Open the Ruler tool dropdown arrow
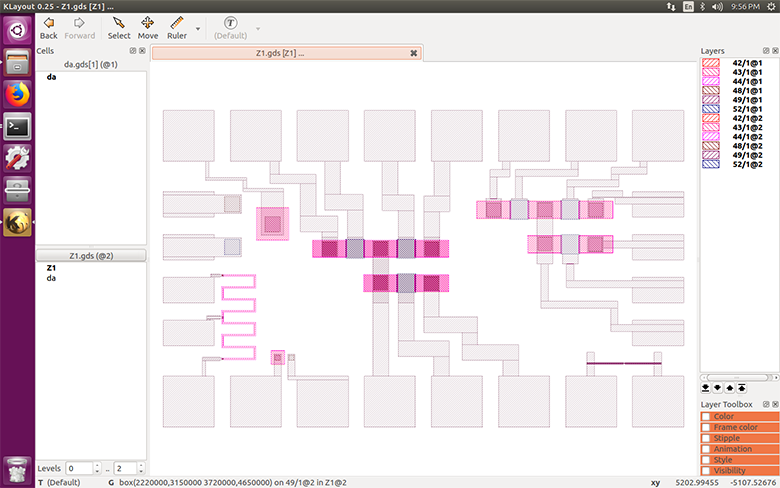 (198, 29)
